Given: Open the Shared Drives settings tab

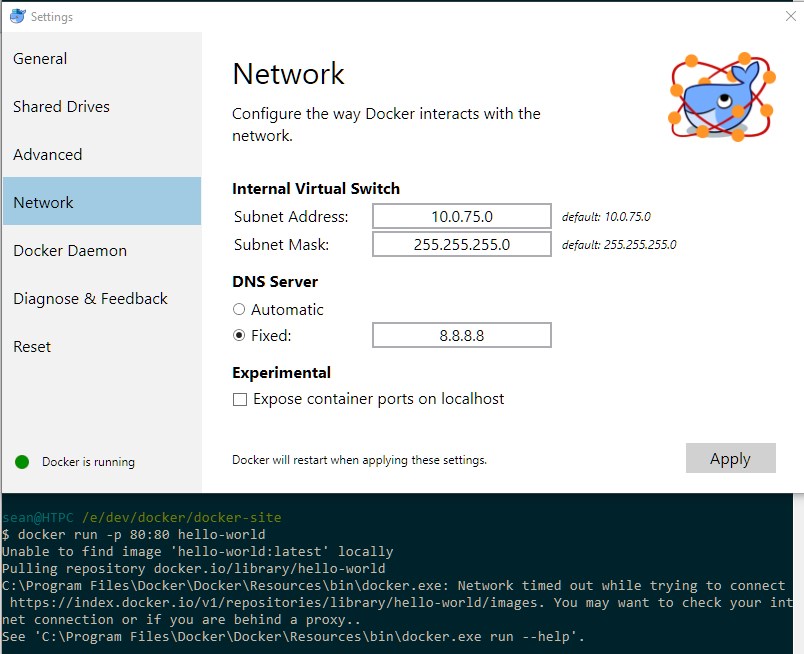Looking at the screenshot, I should [x=102, y=107].
